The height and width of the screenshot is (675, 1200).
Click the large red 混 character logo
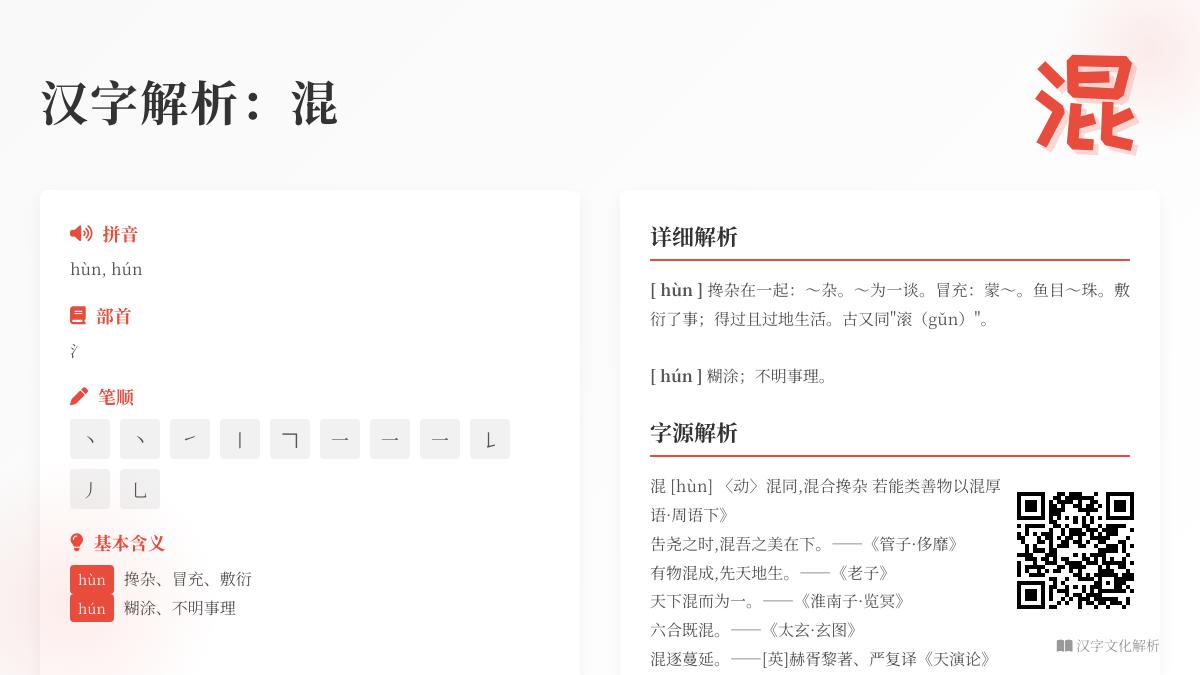pyautogui.click(x=1085, y=104)
